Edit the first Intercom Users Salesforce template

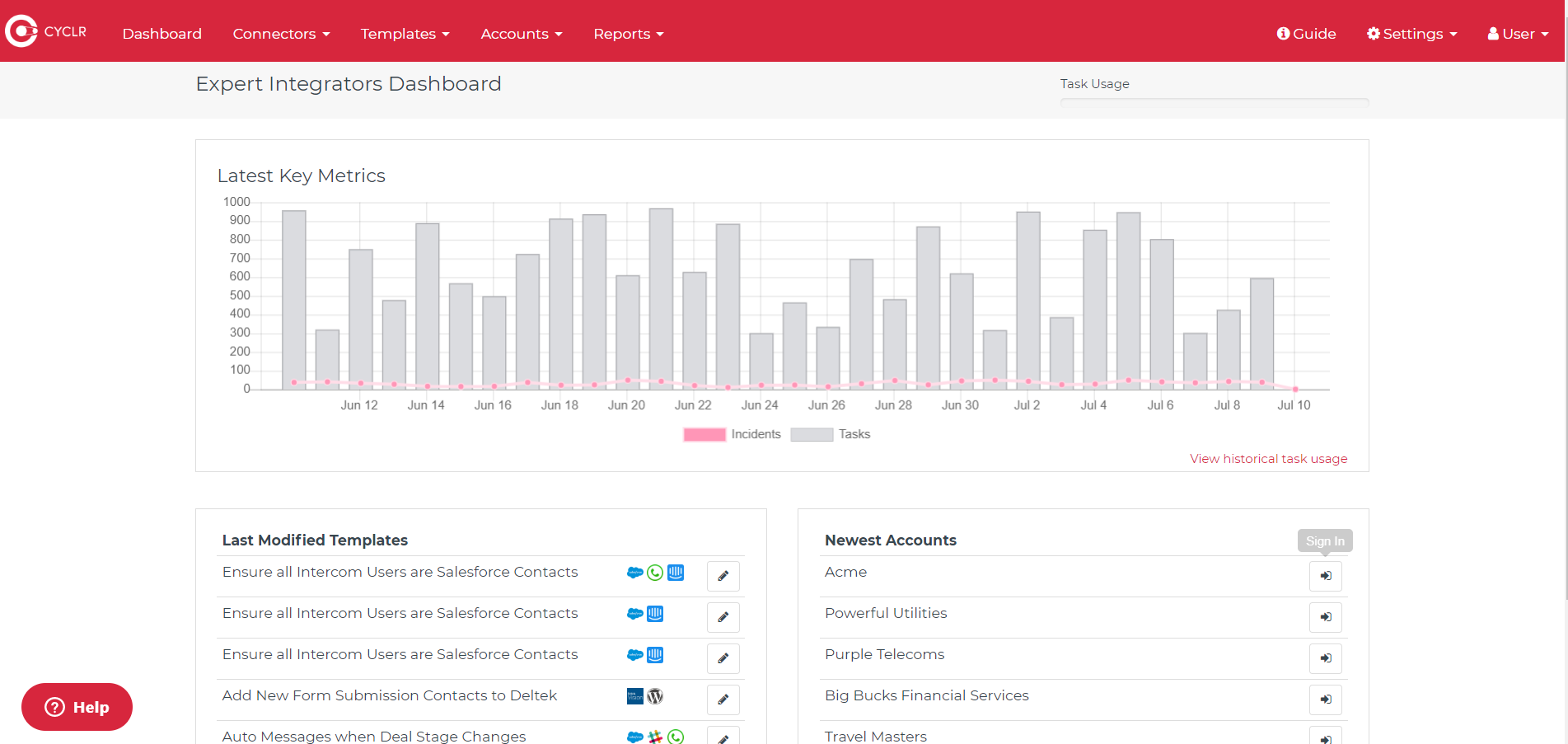(x=723, y=576)
